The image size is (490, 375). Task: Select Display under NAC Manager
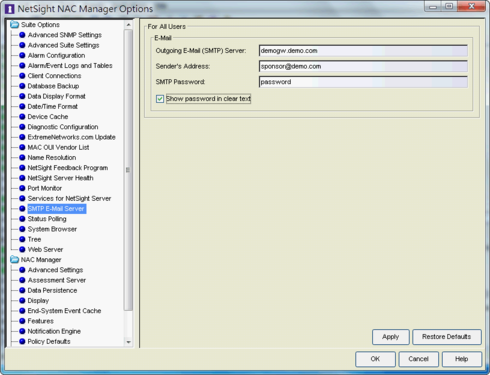(38, 300)
